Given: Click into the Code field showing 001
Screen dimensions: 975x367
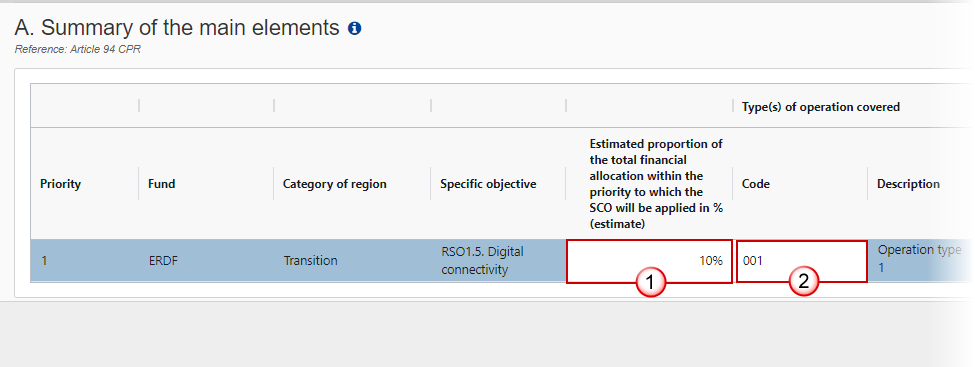Looking at the screenshot, I should click(802, 261).
